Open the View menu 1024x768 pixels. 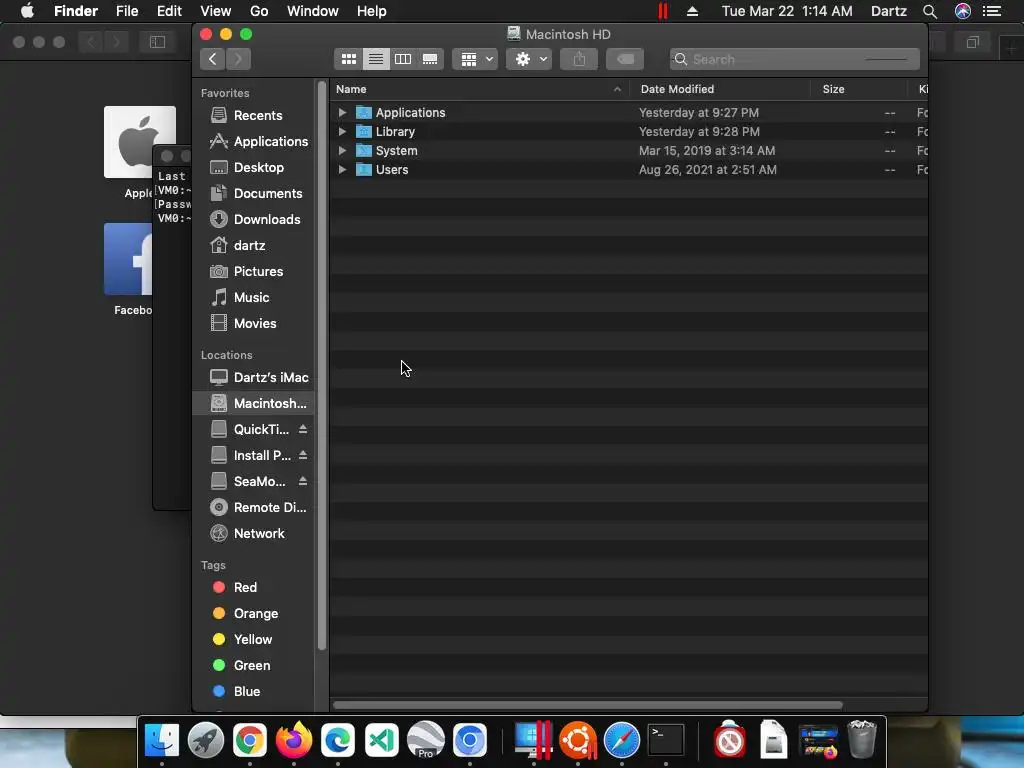point(216,11)
